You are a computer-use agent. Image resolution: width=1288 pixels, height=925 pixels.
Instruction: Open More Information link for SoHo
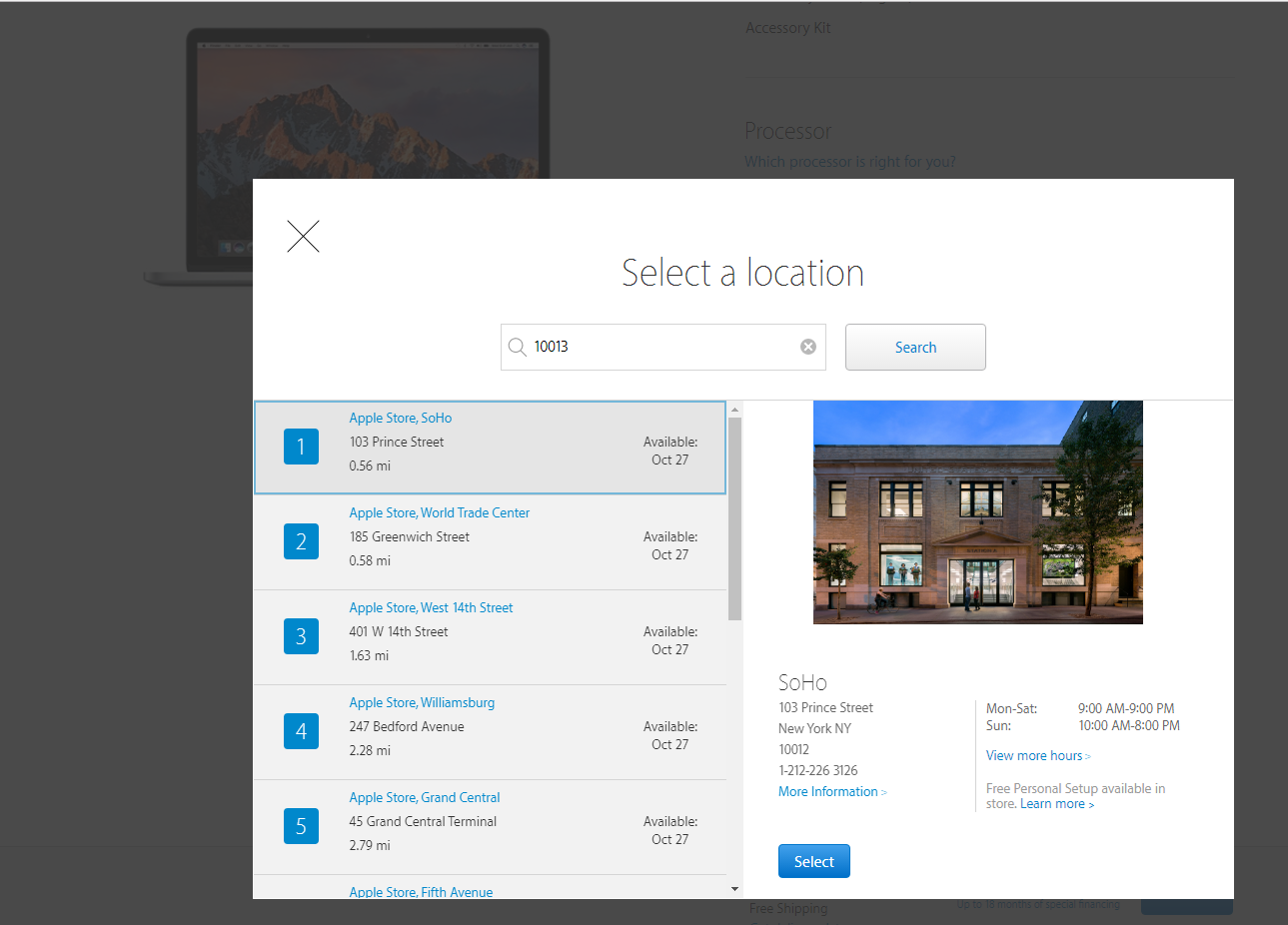pos(832,791)
